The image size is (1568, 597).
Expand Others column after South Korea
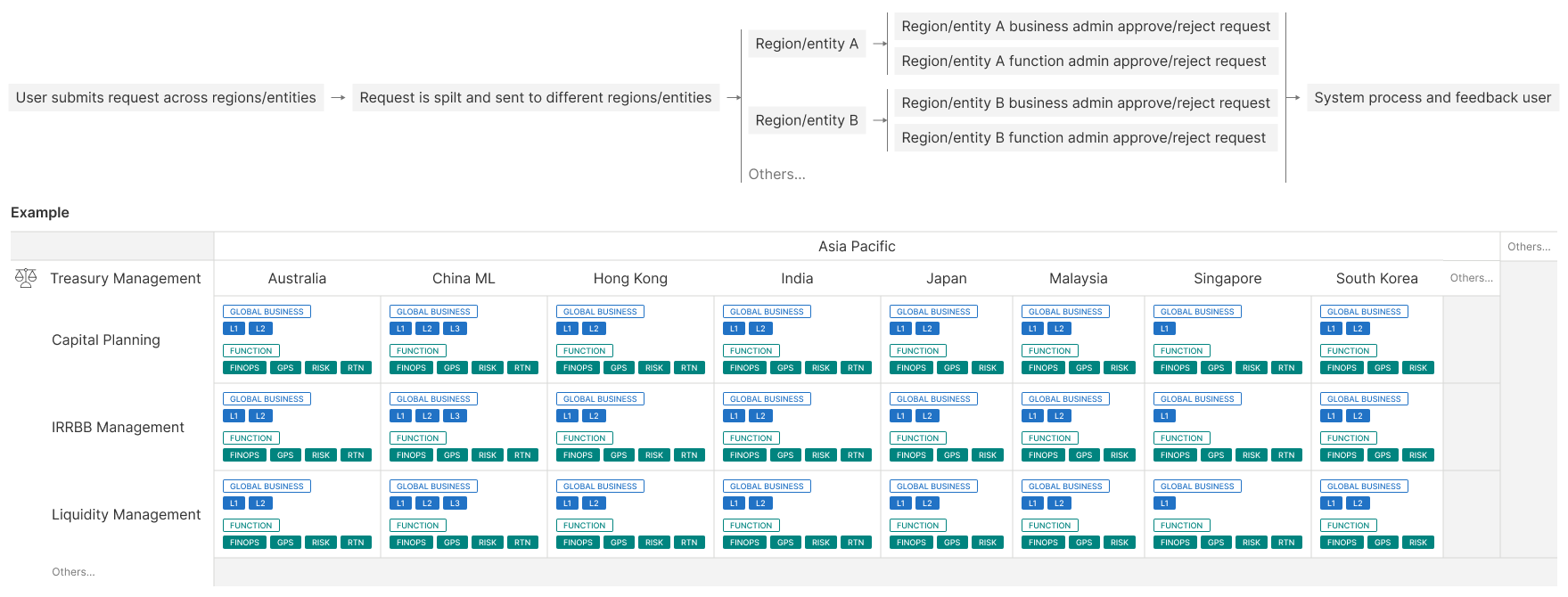tap(1471, 278)
